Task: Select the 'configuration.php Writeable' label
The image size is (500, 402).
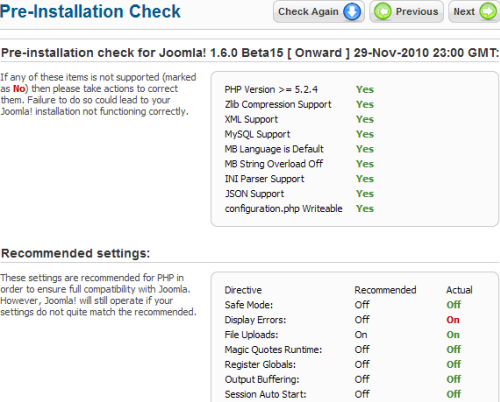Action: 283,209
